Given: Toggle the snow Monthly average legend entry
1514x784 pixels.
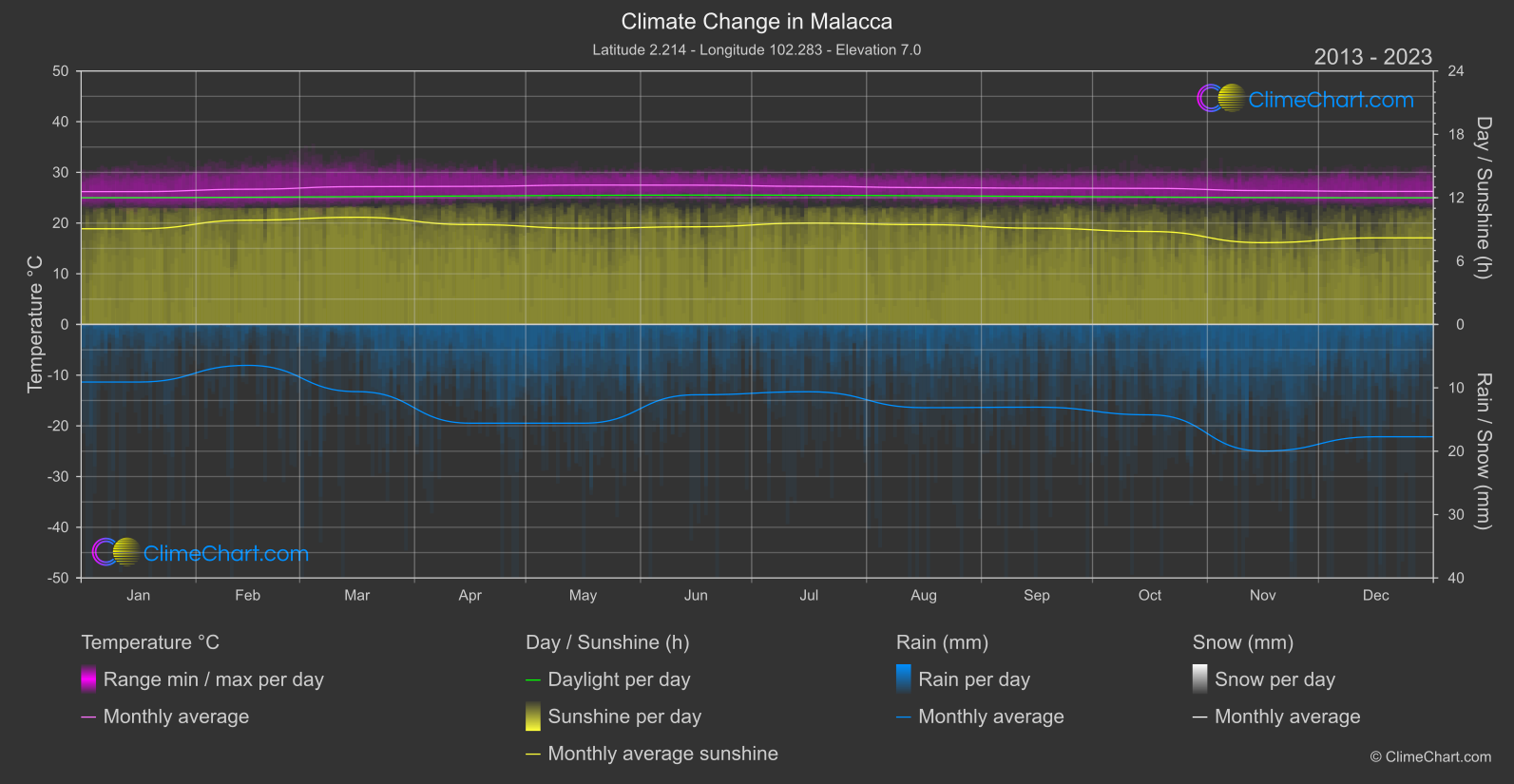Looking at the screenshot, I should (1276, 717).
